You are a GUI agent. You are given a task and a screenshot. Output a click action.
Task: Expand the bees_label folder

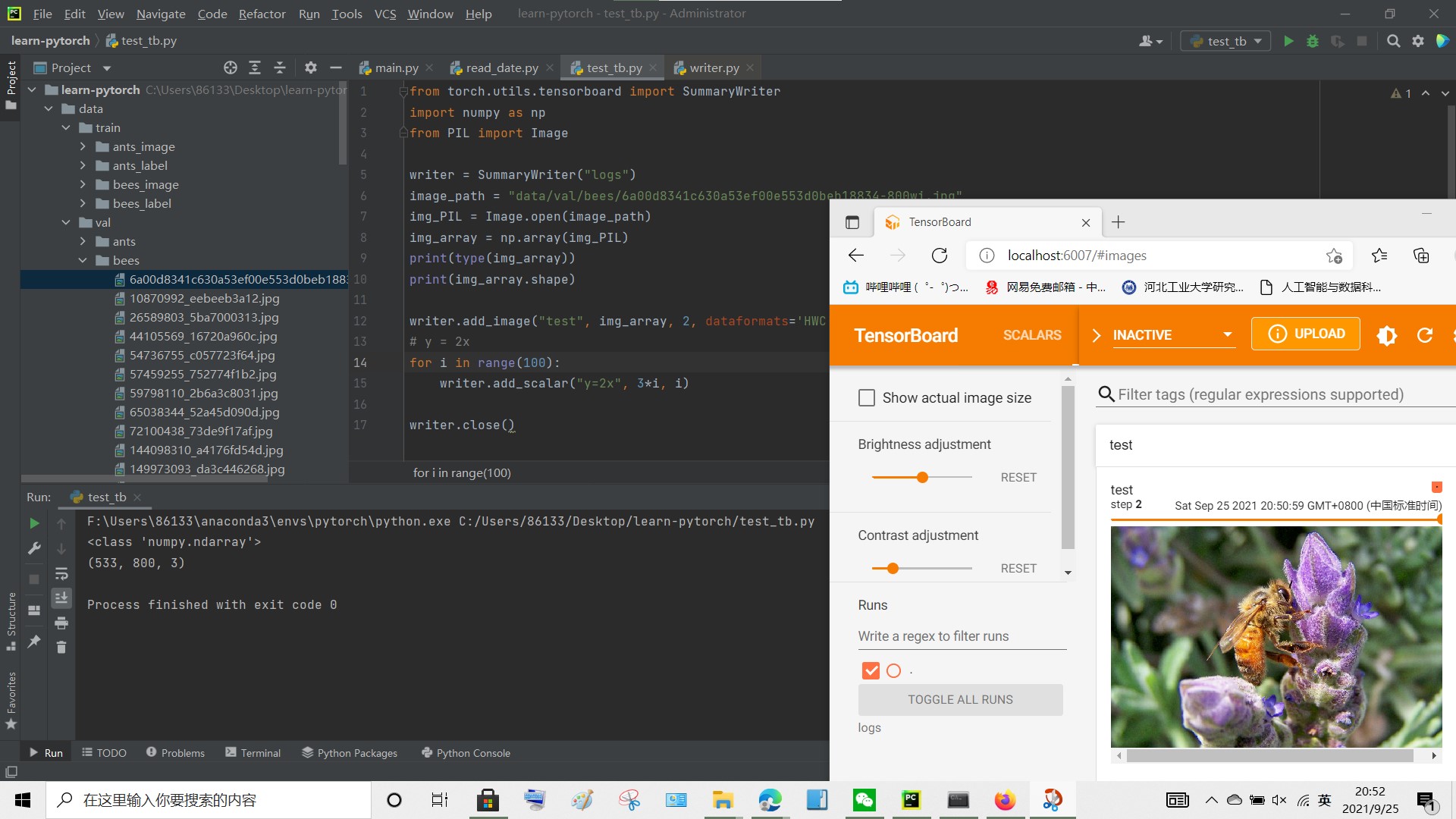tap(83, 203)
